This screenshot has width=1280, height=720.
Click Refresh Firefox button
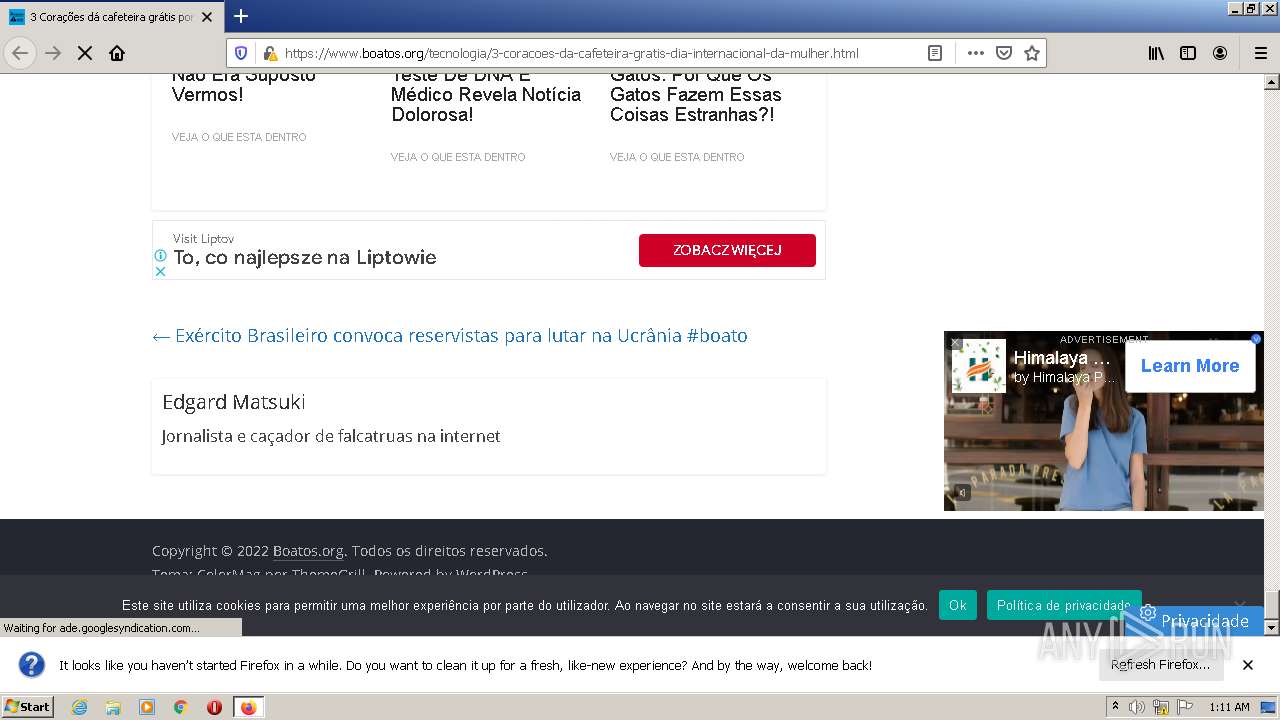(1160, 665)
